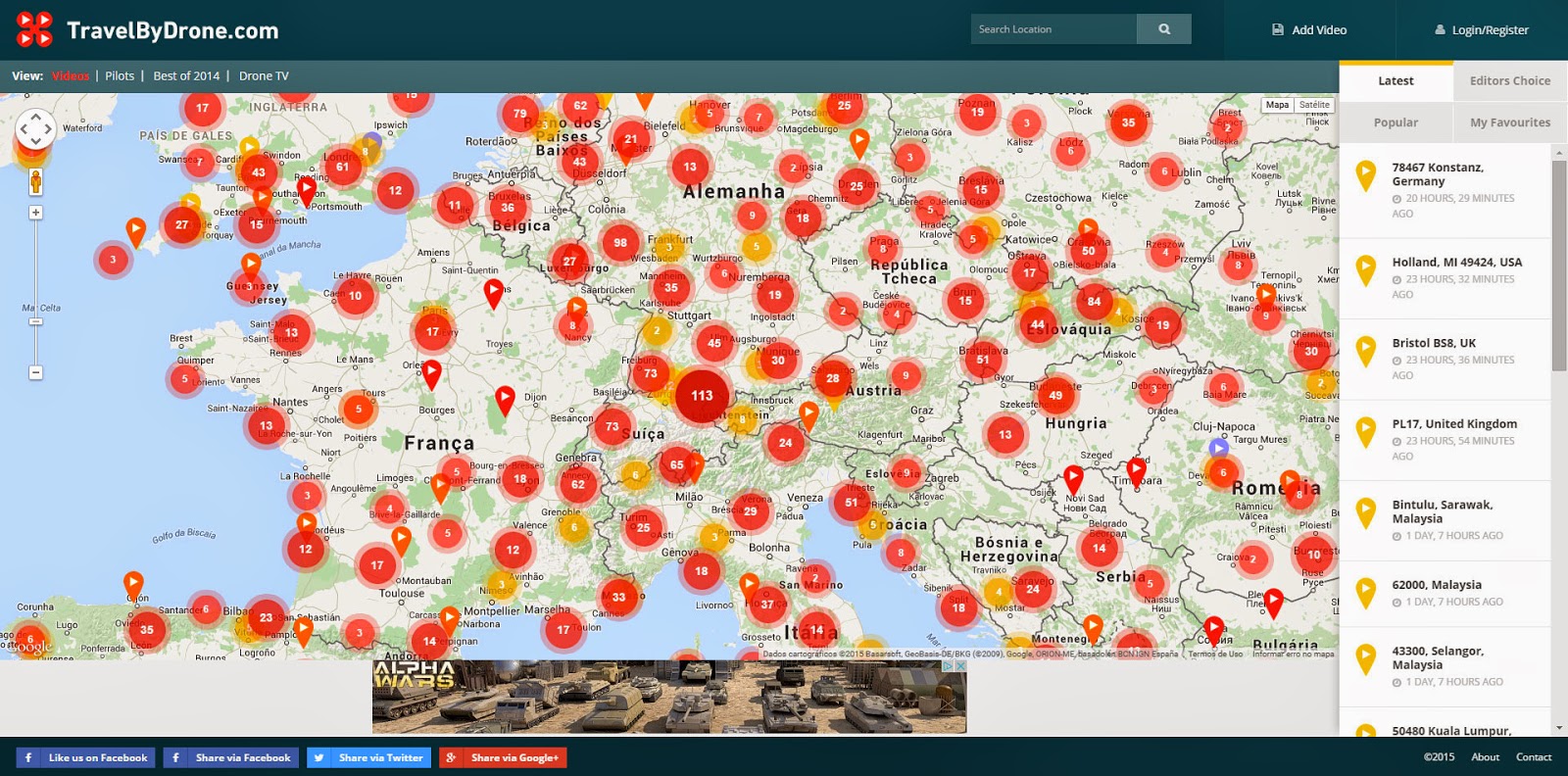Image resolution: width=1568 pixels, height=776 pixels.
Task: Click Share via Google+
Action: point(502,757)
